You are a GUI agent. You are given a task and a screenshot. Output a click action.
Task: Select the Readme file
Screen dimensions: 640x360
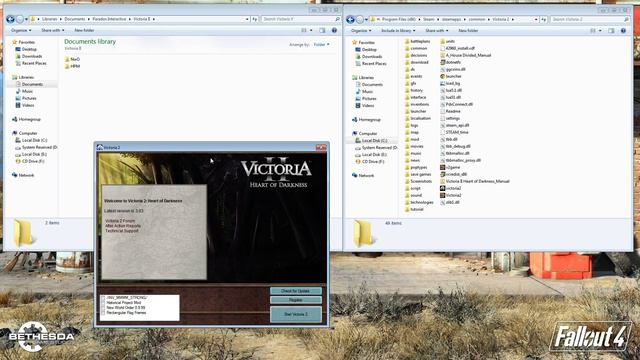coord(450,111)
